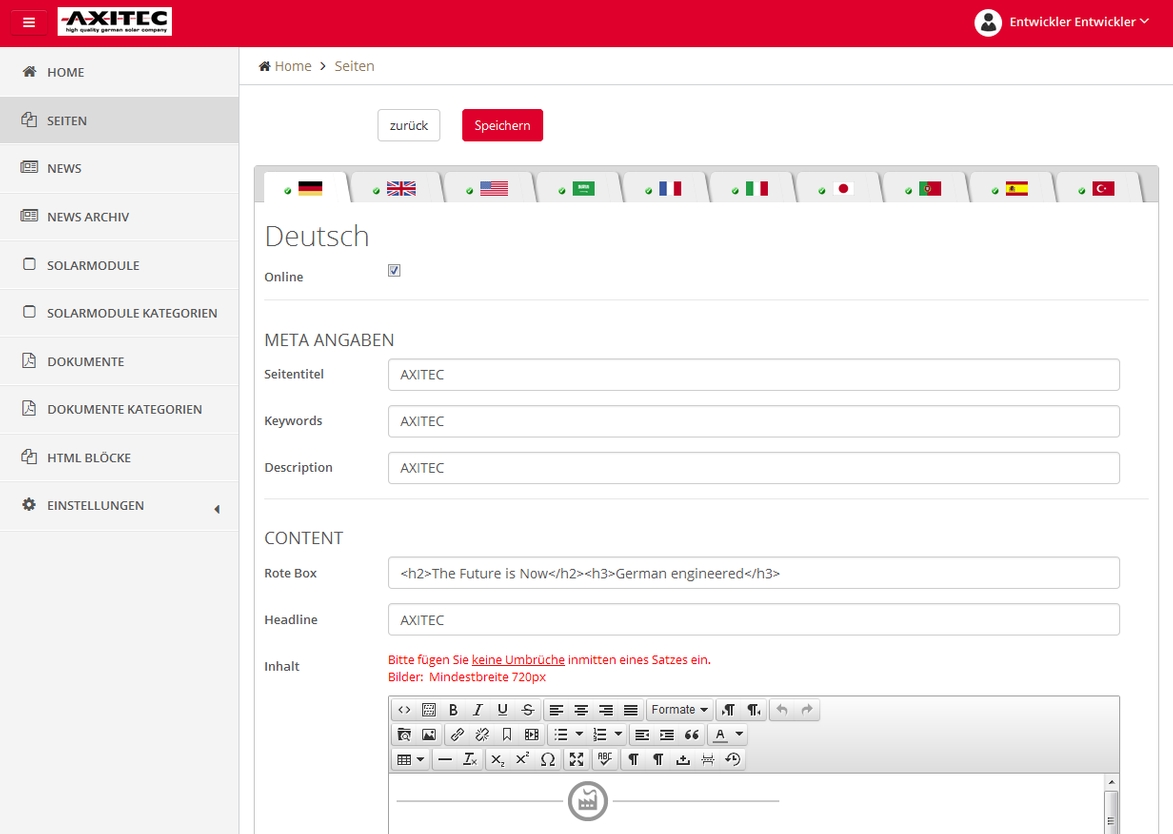Apply blockquote with the quote icon
The image size is (1173, 834).
tap(691, 735)
